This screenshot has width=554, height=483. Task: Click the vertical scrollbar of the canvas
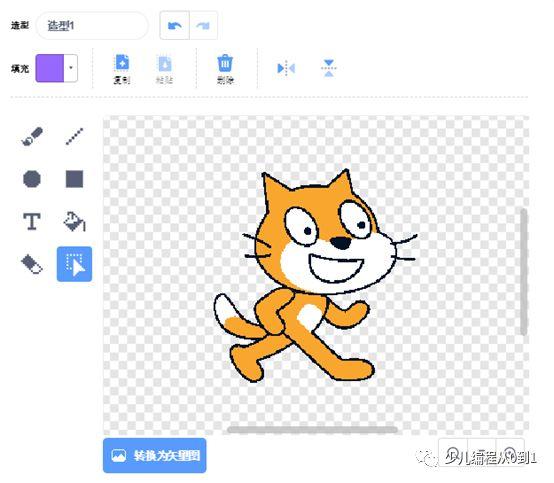[524, 272]
